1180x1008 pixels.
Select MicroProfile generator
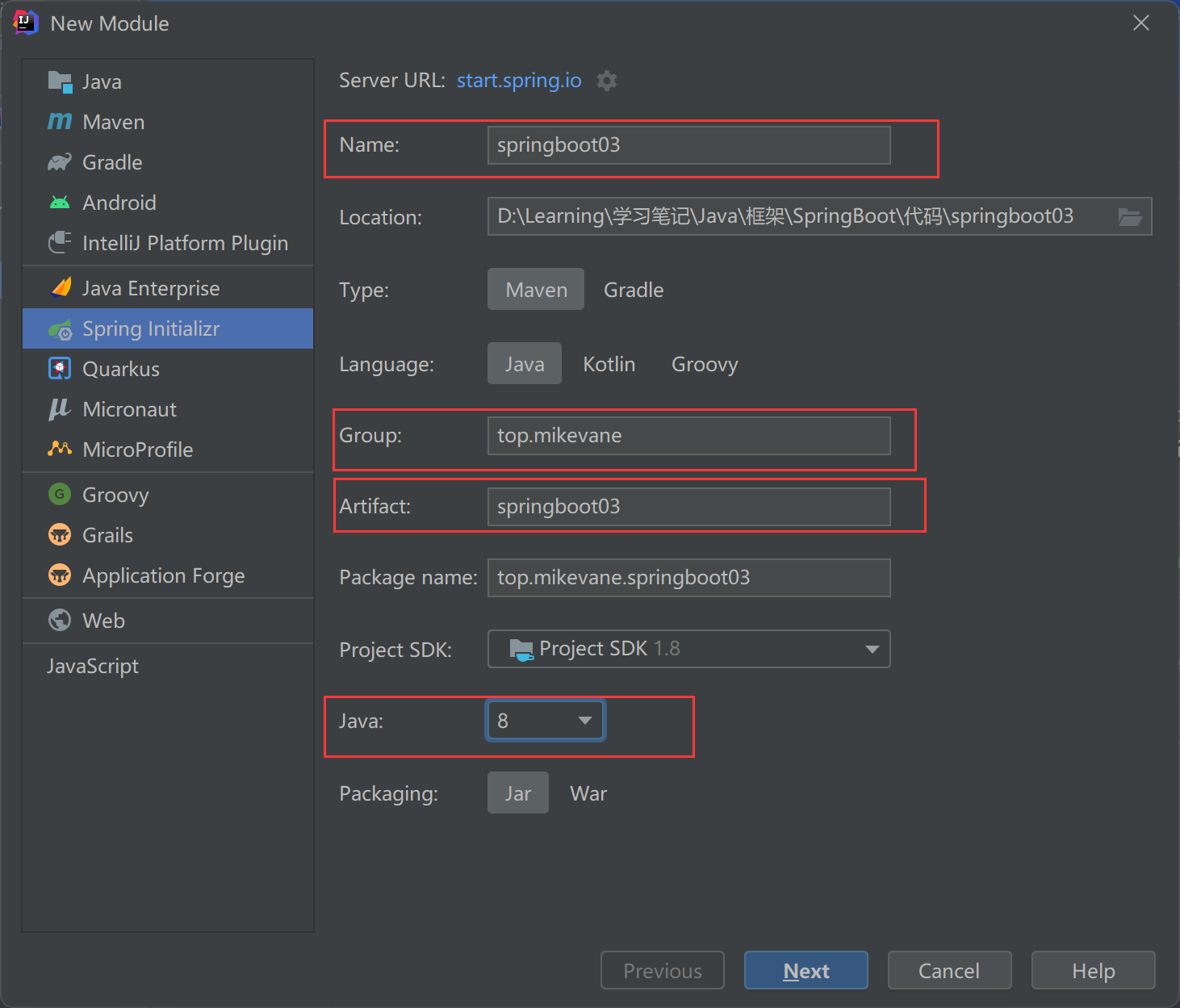[168, 450]
